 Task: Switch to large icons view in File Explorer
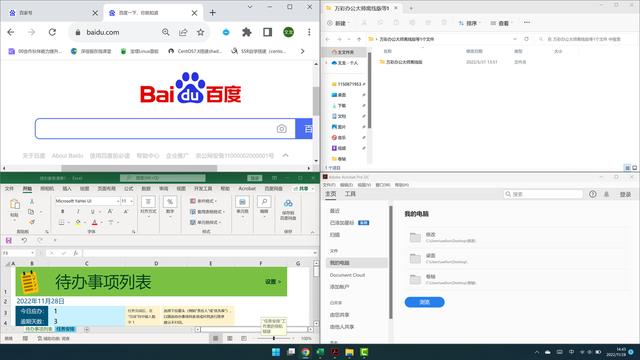pyautogui.click(x=634, y=168)
